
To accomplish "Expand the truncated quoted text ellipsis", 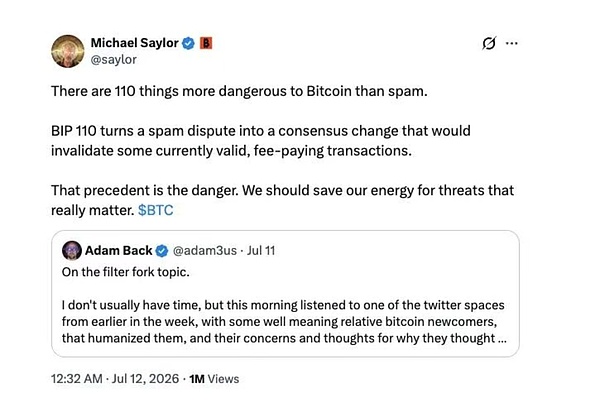I will coord(502,339).
